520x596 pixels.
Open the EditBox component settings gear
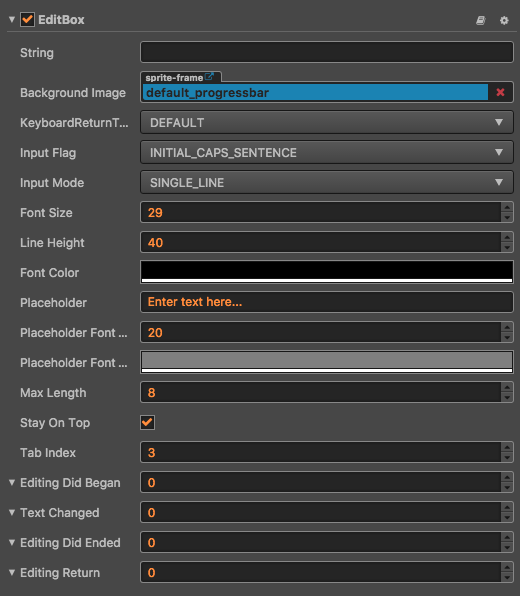[x=504, y=20]
